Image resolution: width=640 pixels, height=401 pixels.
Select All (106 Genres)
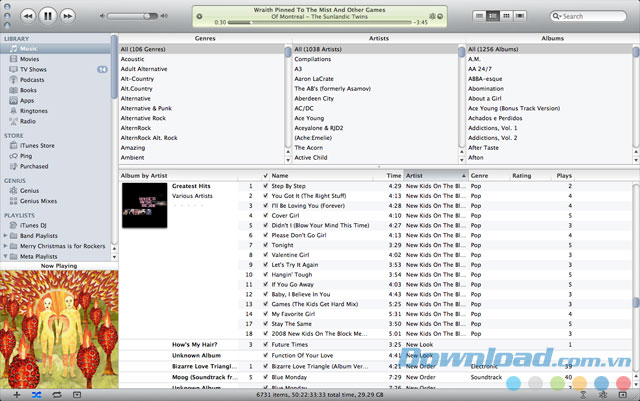[x=202, y=49]
